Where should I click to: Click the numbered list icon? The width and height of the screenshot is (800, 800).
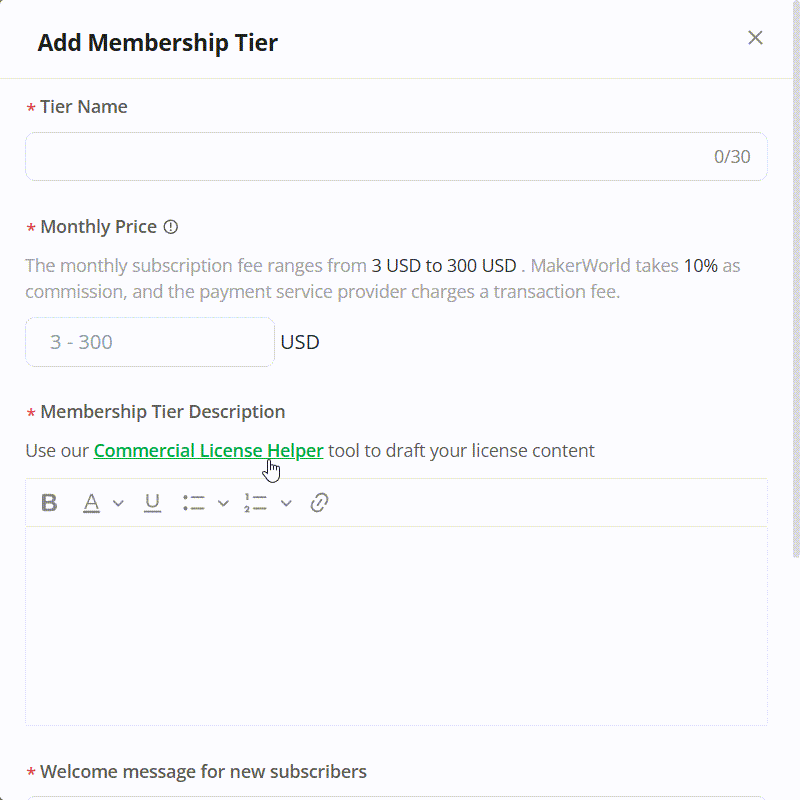pyautogui.click(x=255, y=503)
